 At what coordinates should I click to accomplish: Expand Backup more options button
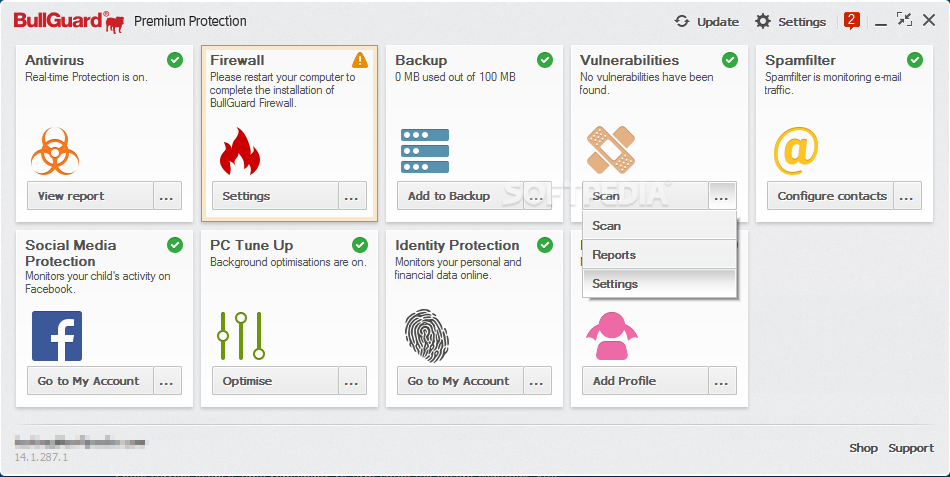point(537,196)
